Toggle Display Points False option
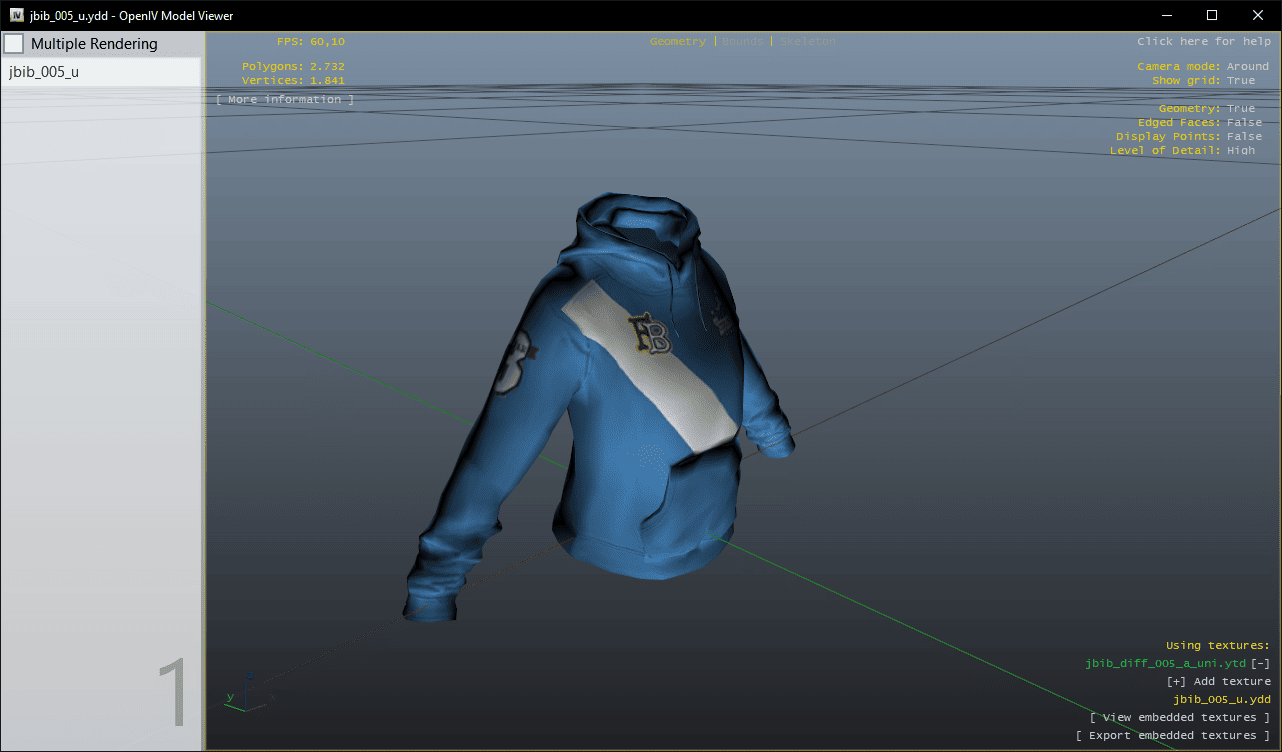Viewport: 1282px width, 752px height. [1244, 137]
